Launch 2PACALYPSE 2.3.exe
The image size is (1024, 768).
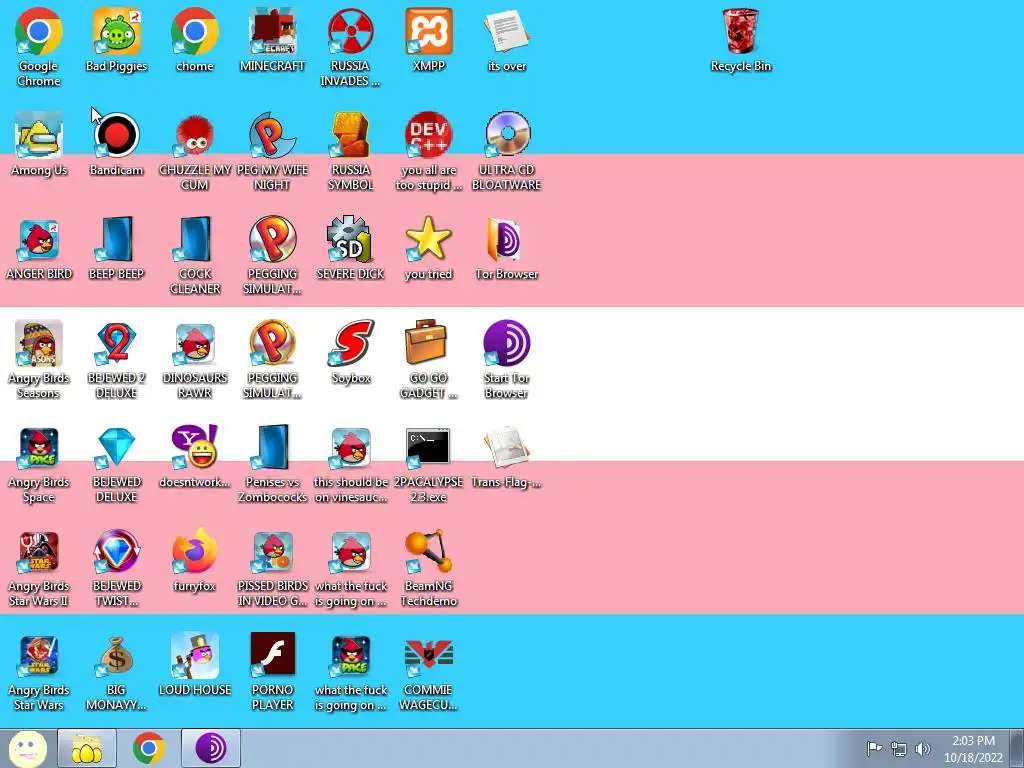pyautogui.click(x=428, y=463)
